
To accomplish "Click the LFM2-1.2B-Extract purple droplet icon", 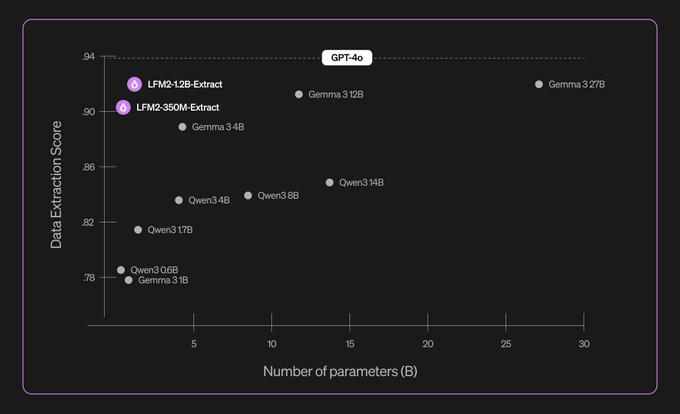I will [x=133, y=84].
